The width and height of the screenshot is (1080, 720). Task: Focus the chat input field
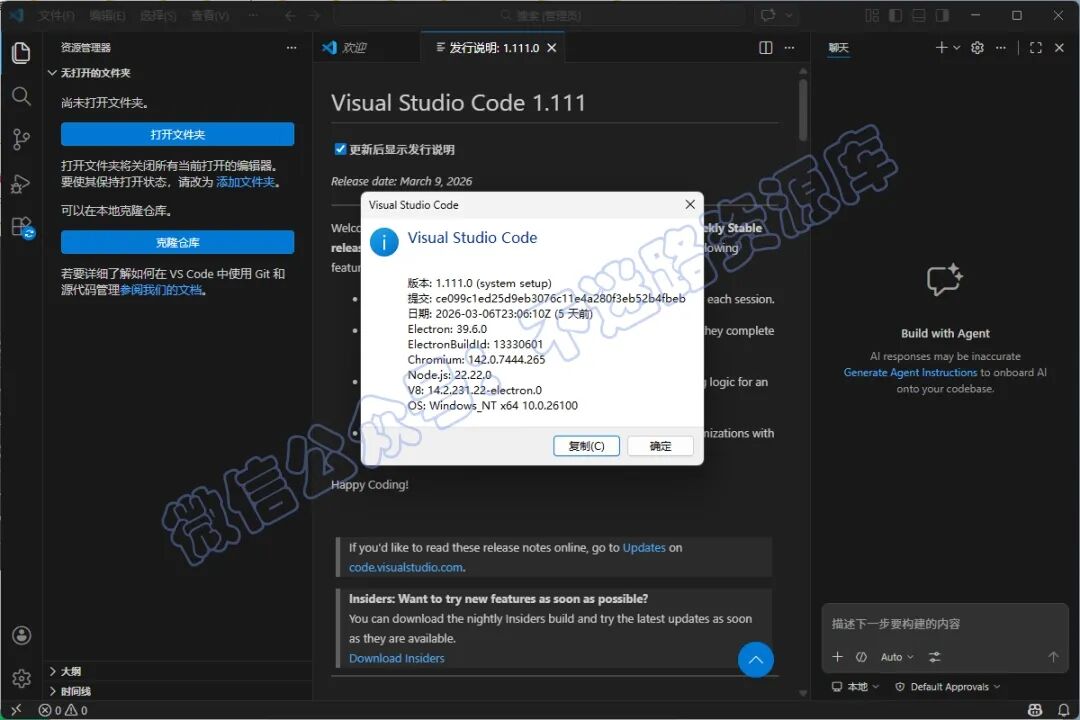click(944, 624)
